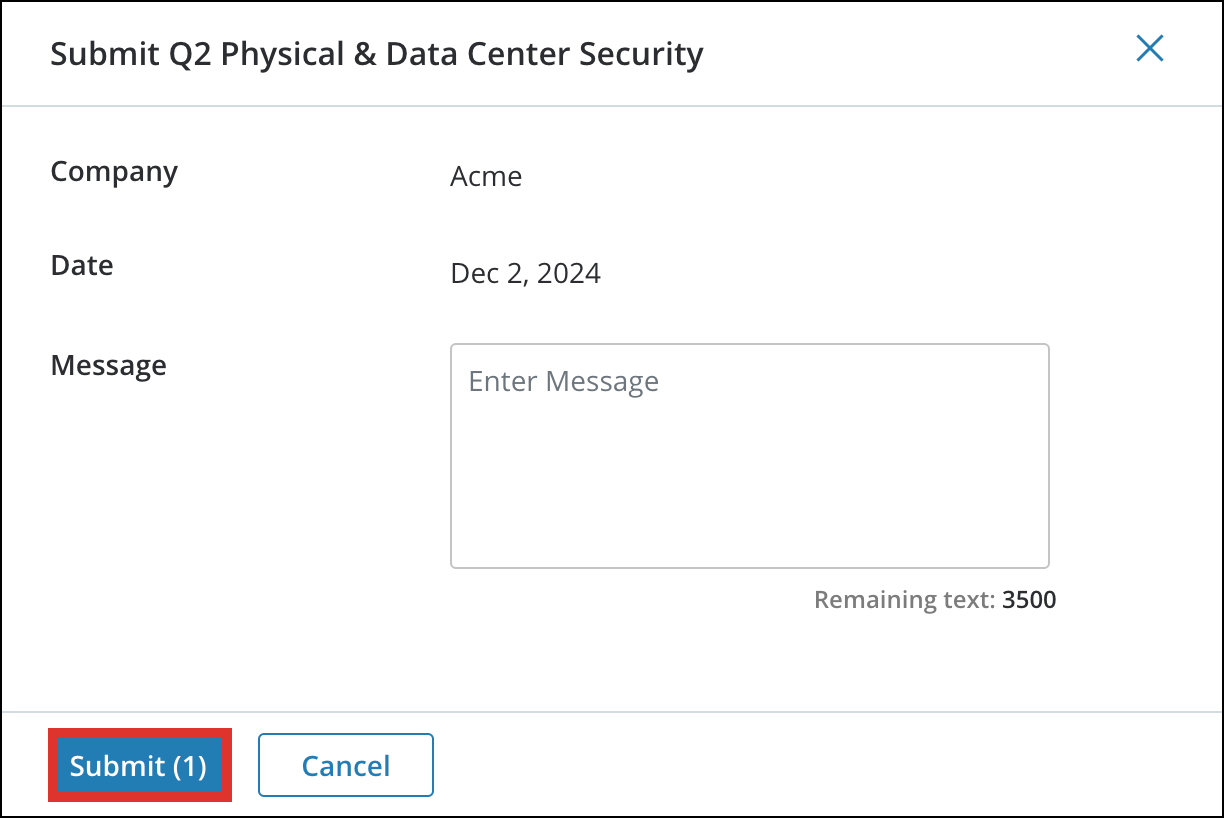
Task: Focus the Enter Message placeholder text
Action: 563,382
